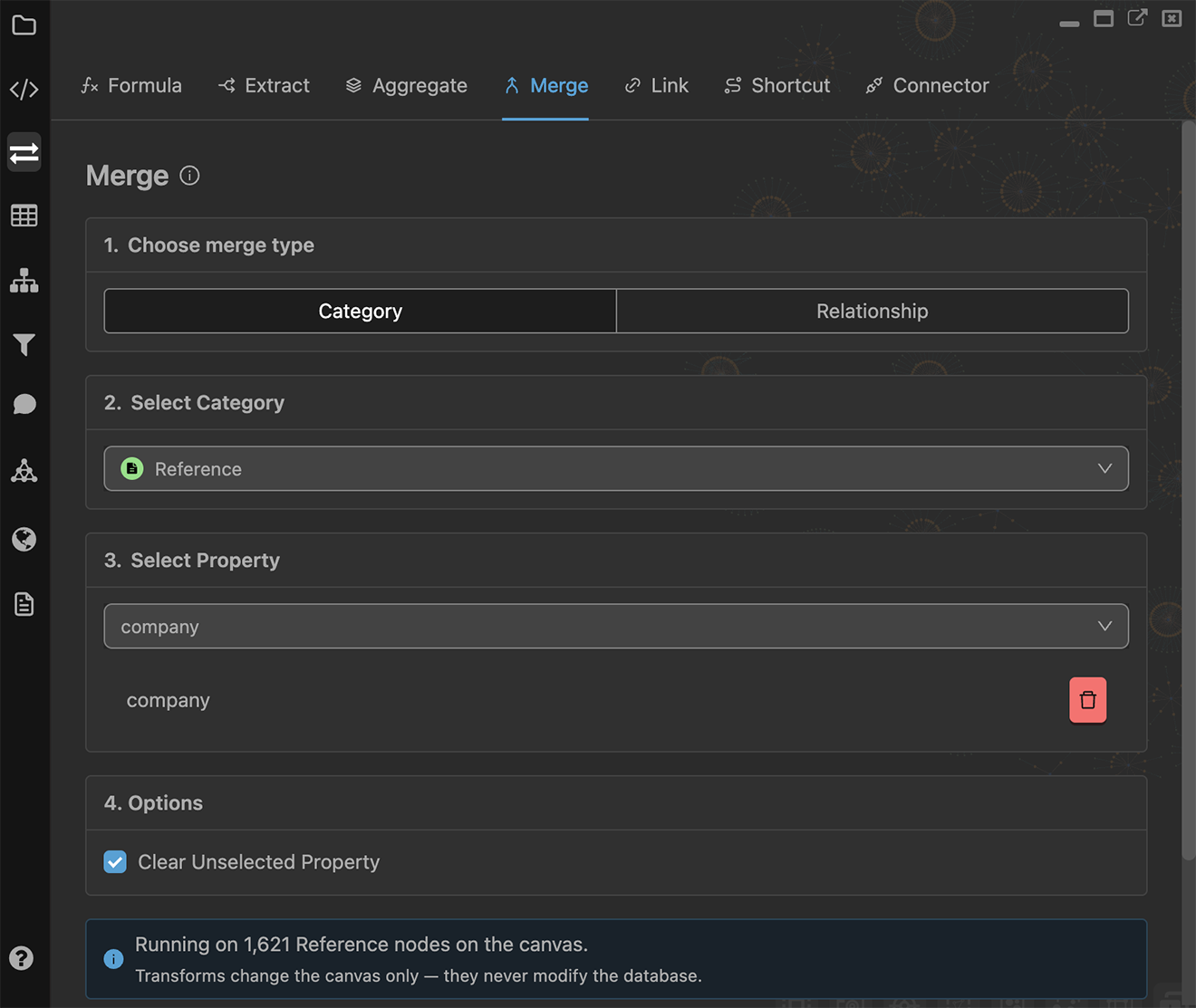Select the transform arrows sidebar icon
The height and width of the screenshot is (1008, 1196).
24,152
